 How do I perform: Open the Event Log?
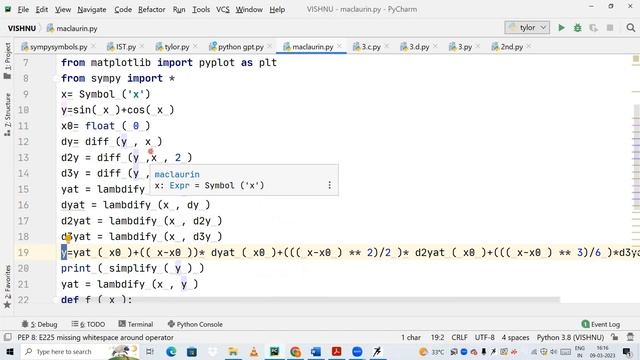point(601,324)
